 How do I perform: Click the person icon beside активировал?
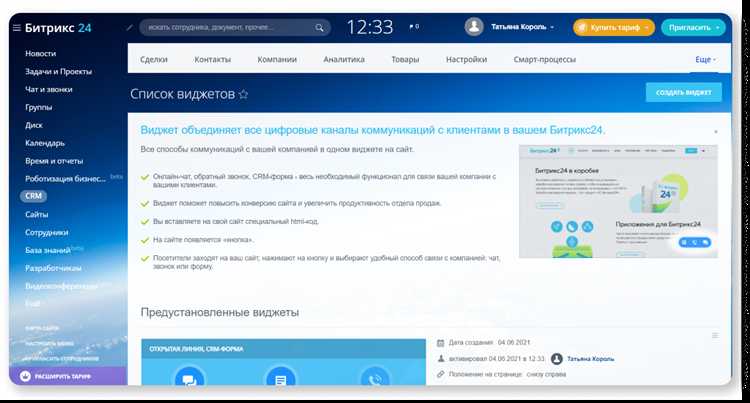[441, 359]
